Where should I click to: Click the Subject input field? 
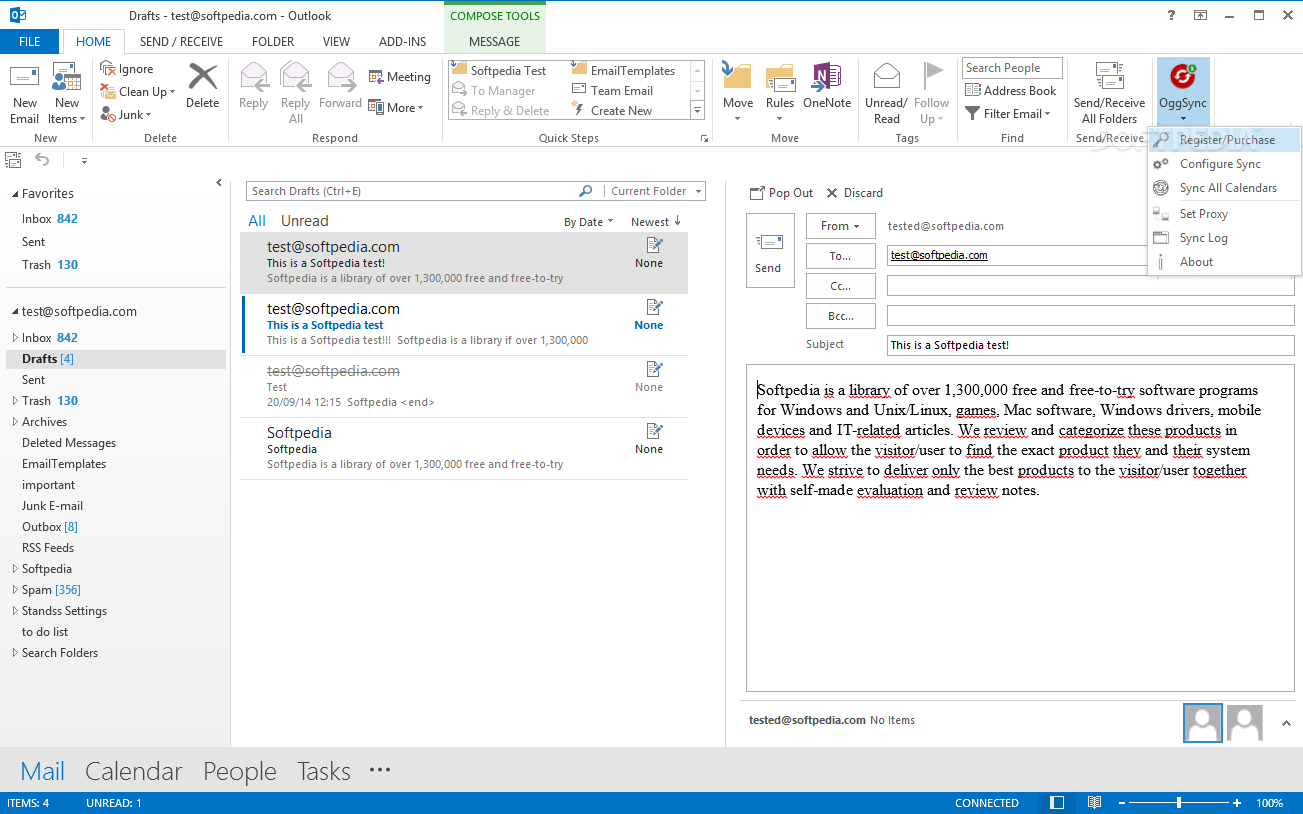pos(1090,345)
